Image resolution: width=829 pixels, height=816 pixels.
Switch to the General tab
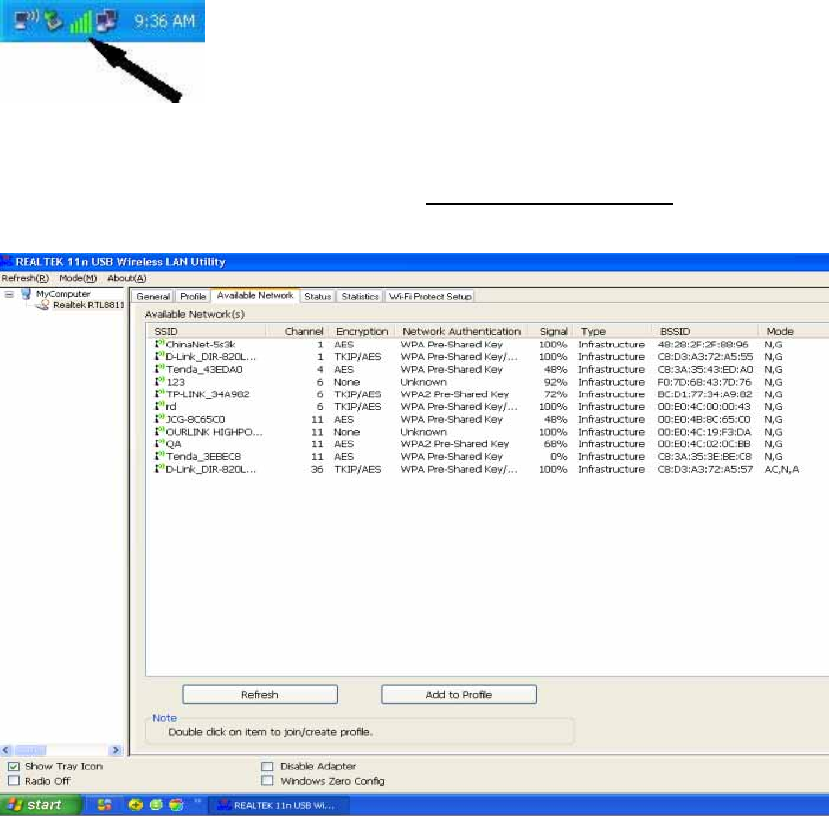(x=153, y=297)
